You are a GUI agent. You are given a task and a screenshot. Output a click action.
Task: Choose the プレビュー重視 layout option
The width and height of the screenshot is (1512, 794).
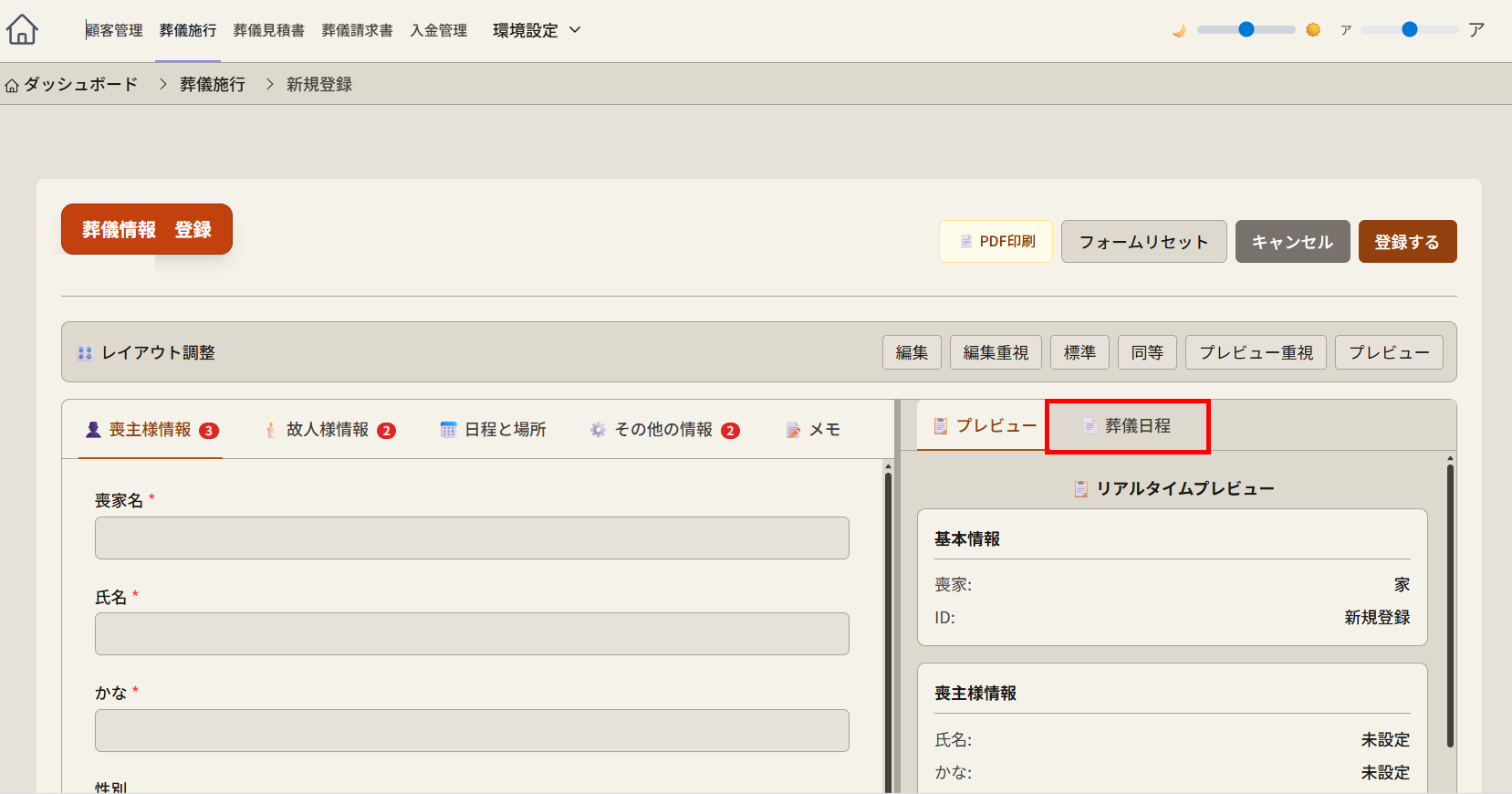tap(1256, 352)
